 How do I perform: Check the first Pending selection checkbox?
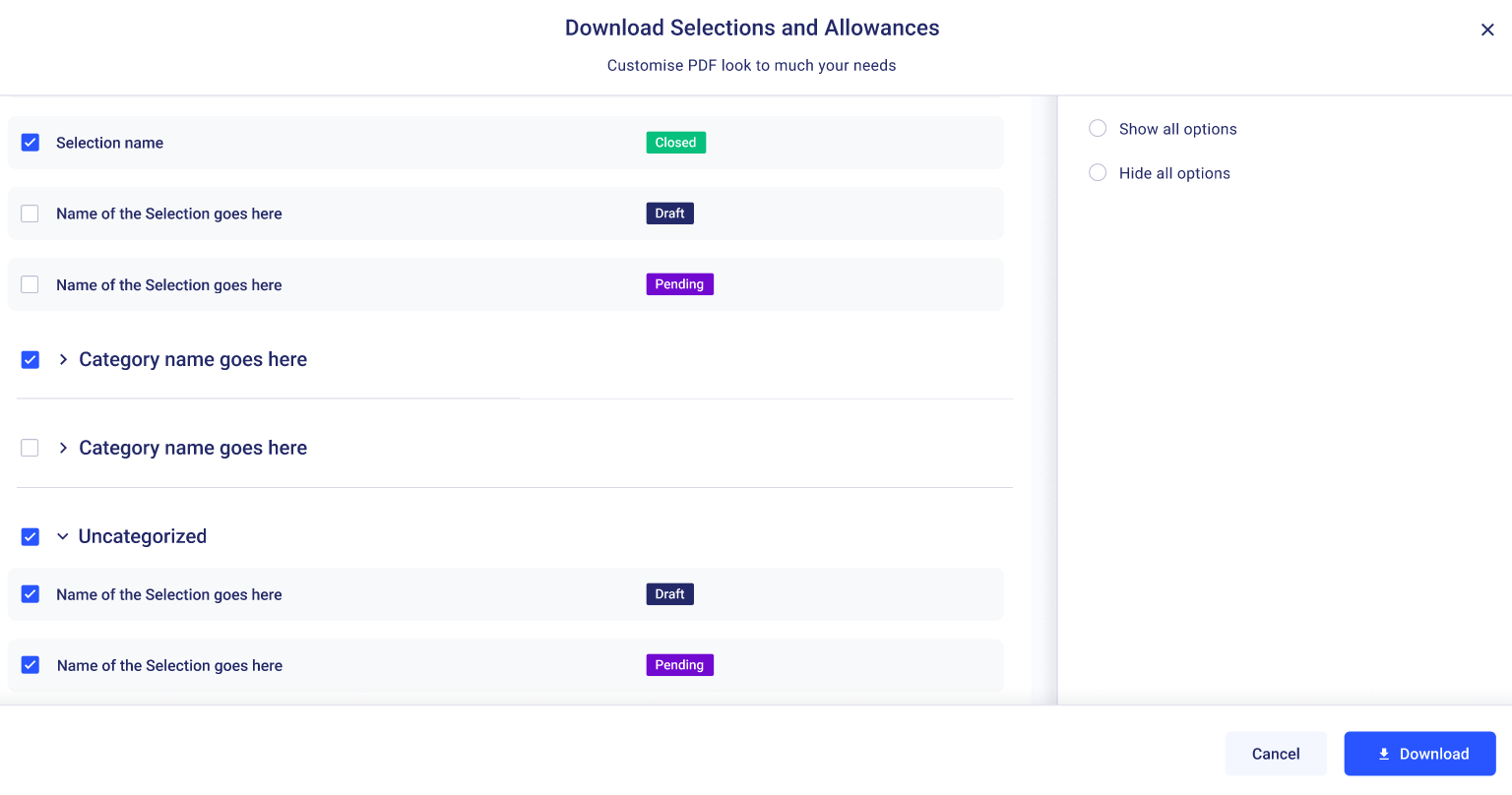point(31,284)
